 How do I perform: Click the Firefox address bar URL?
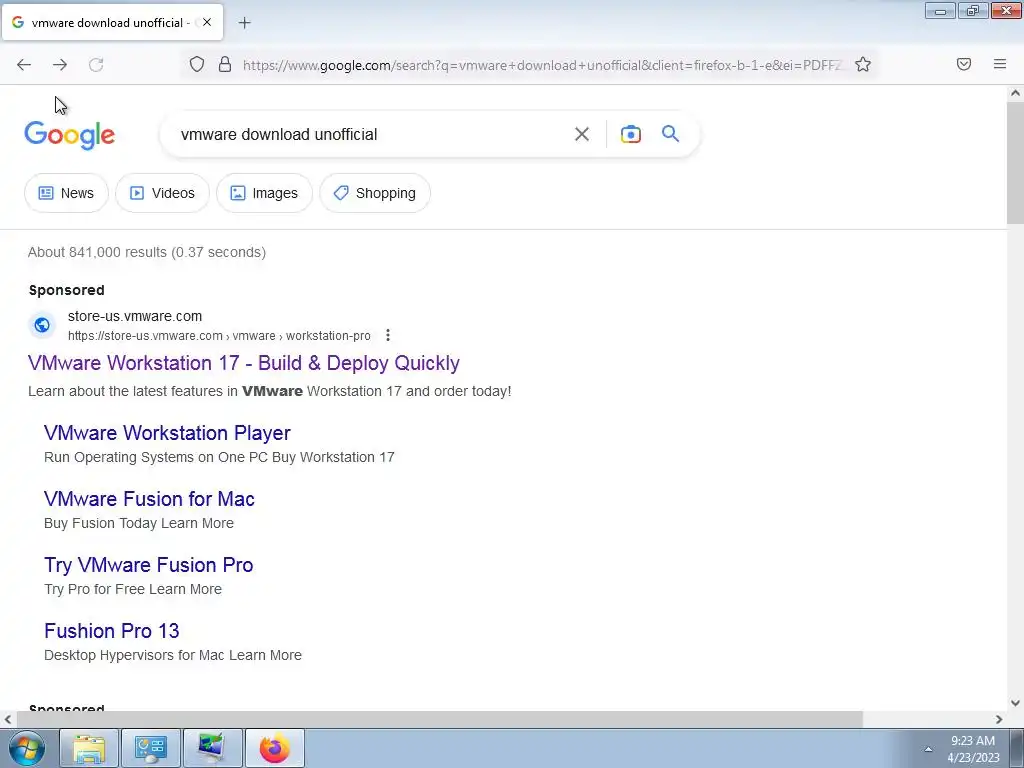point(542,65)
